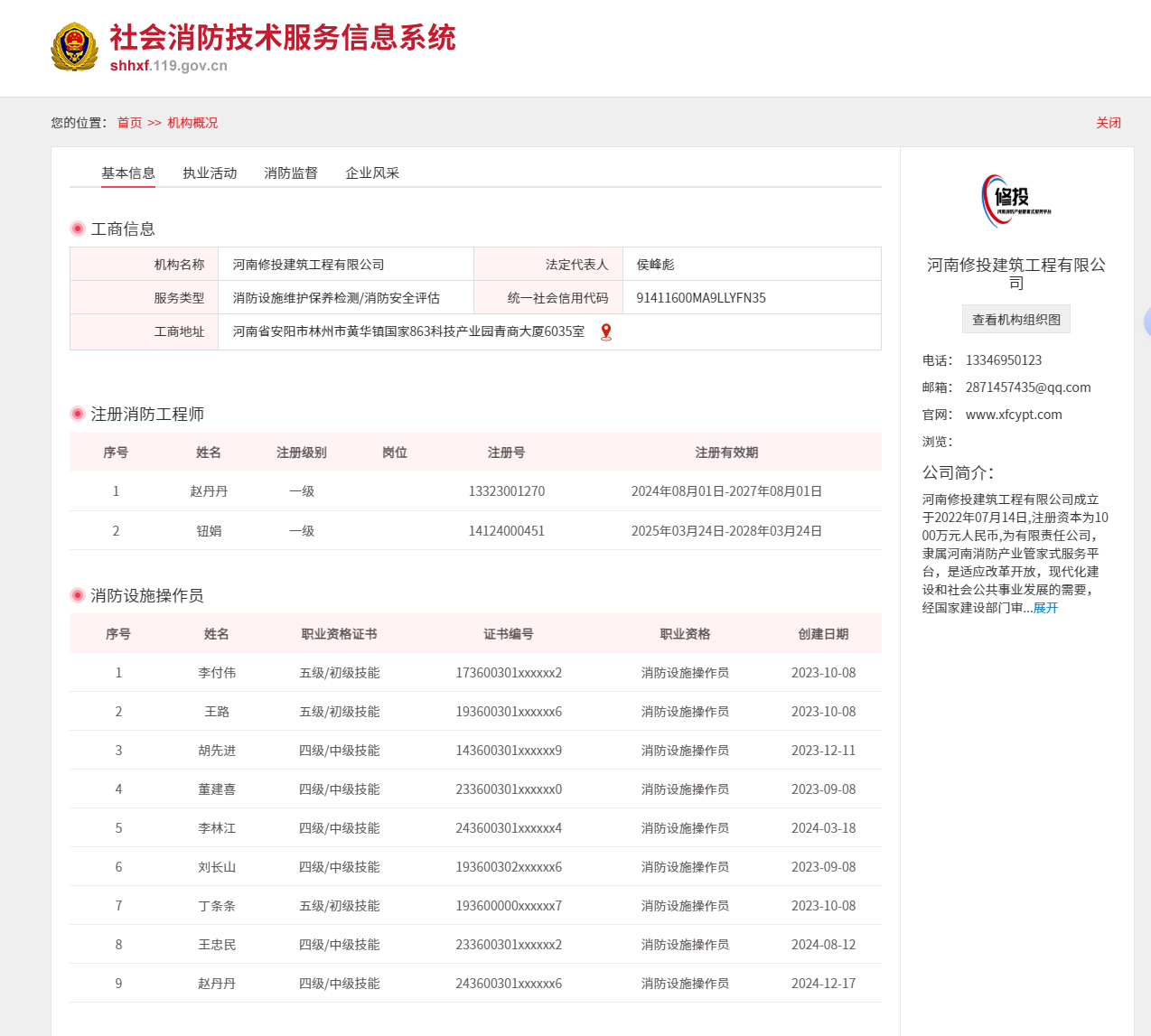Image resolution: width=1151 pixels, height=1036 pixels.
Task: Open the 消防监督 tab
Action: 291,173
